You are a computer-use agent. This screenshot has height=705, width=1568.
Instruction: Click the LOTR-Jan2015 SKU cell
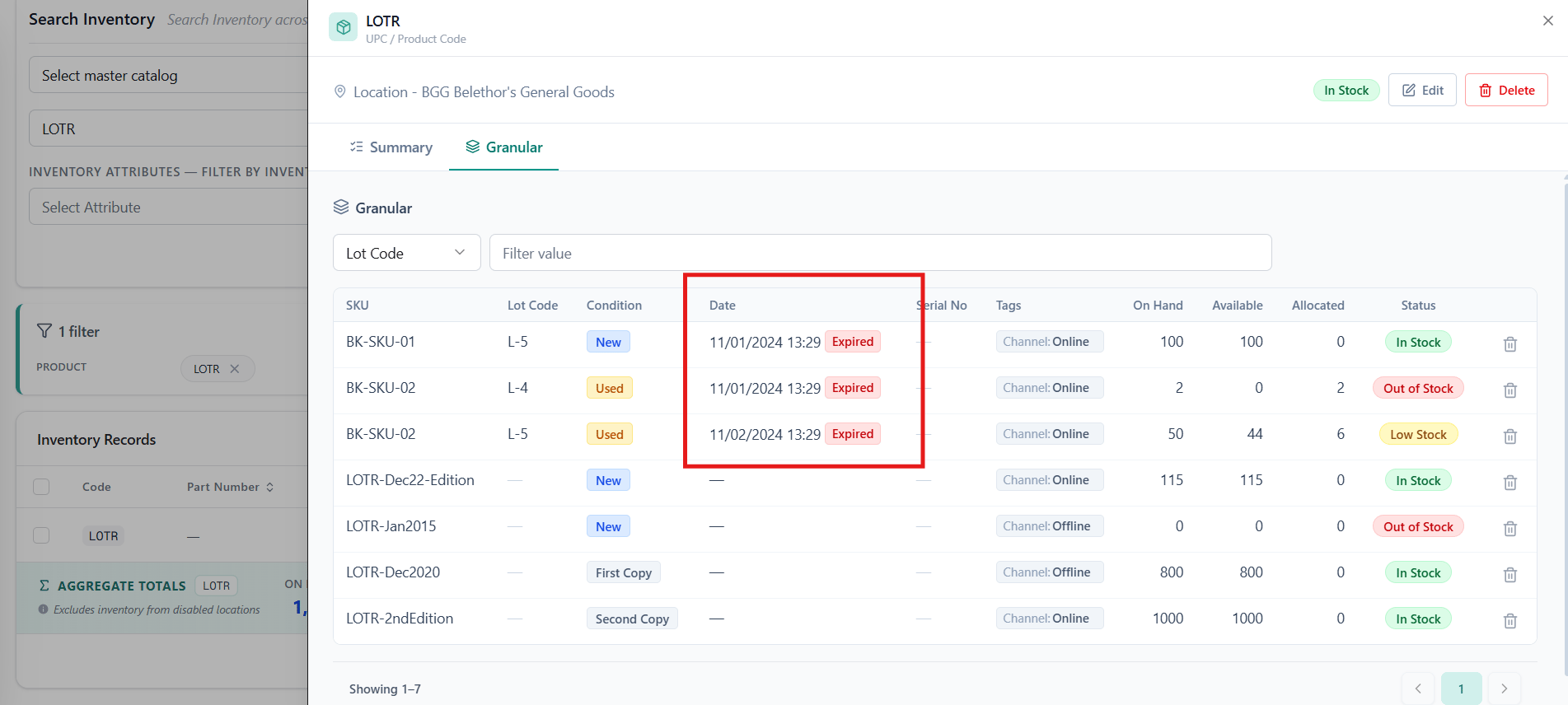[391, 525]
